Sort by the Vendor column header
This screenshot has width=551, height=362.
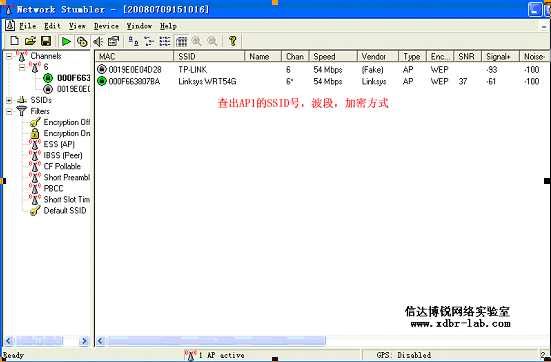tap(378, 56)
